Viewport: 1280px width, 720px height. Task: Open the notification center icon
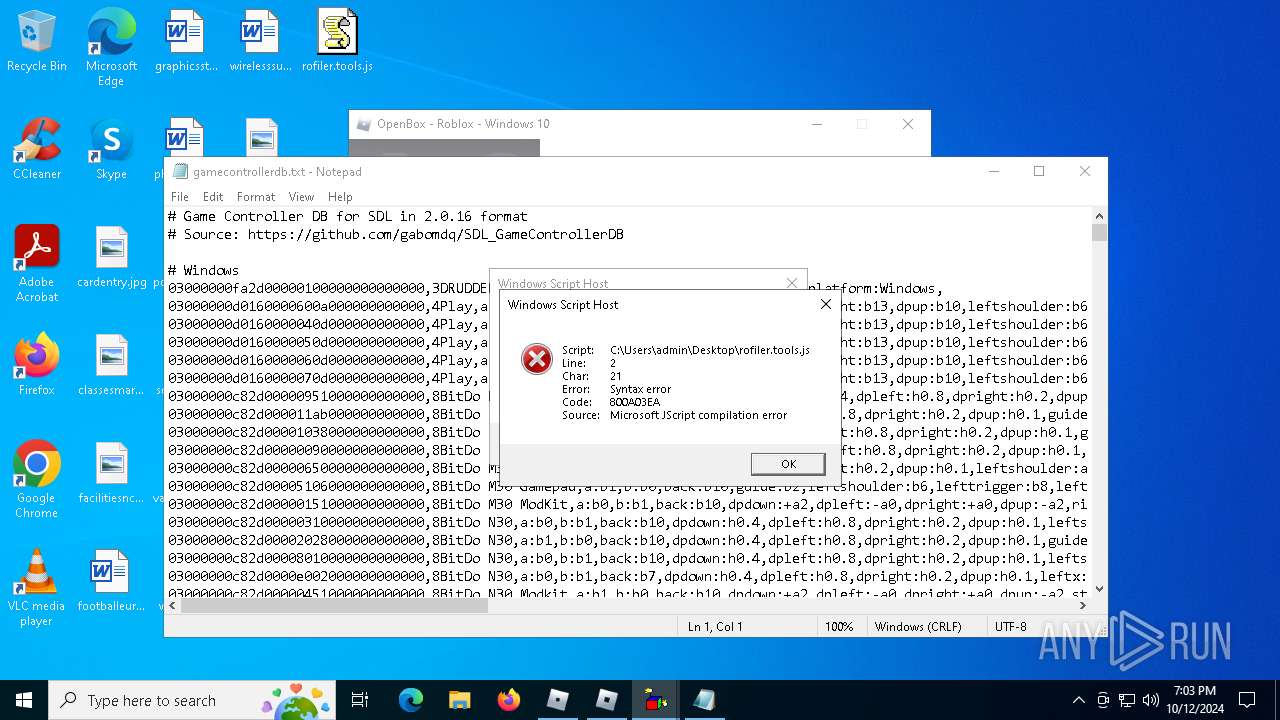(1247, 700)
